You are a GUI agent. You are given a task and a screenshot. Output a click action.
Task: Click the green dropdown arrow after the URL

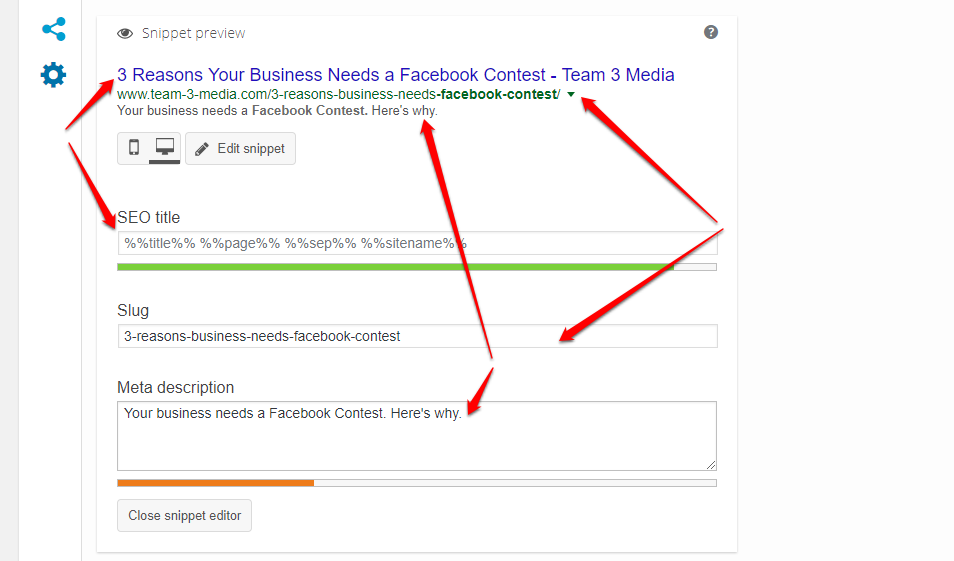click(571, 94)
